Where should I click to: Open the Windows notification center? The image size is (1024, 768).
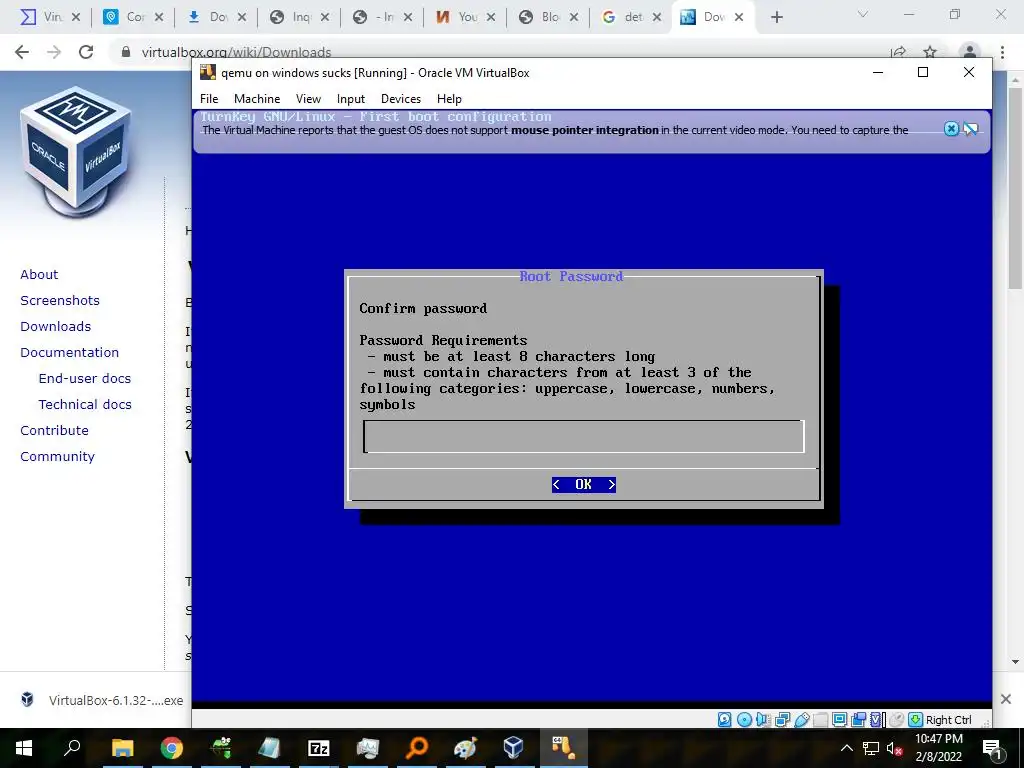pos(993,748)
